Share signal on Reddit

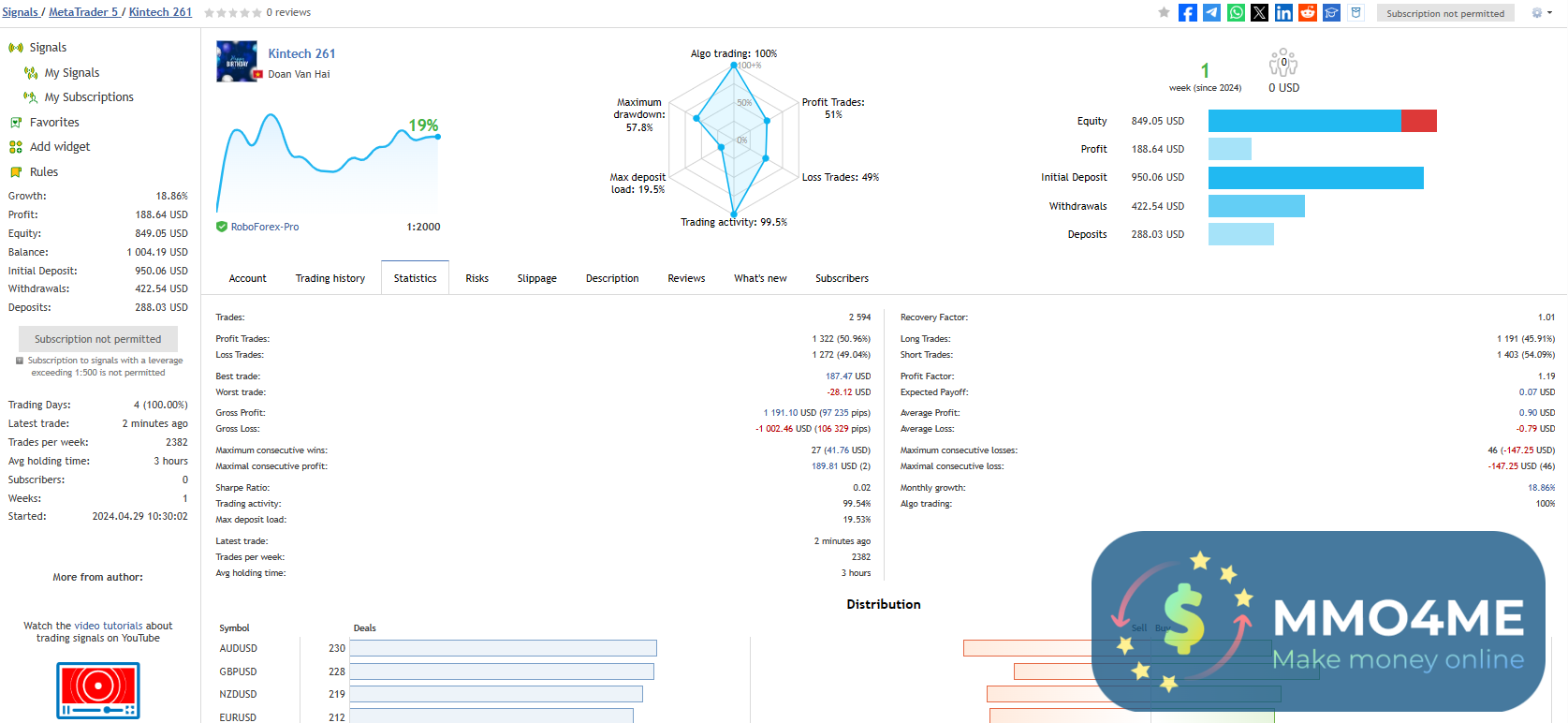click(1308, 12)
